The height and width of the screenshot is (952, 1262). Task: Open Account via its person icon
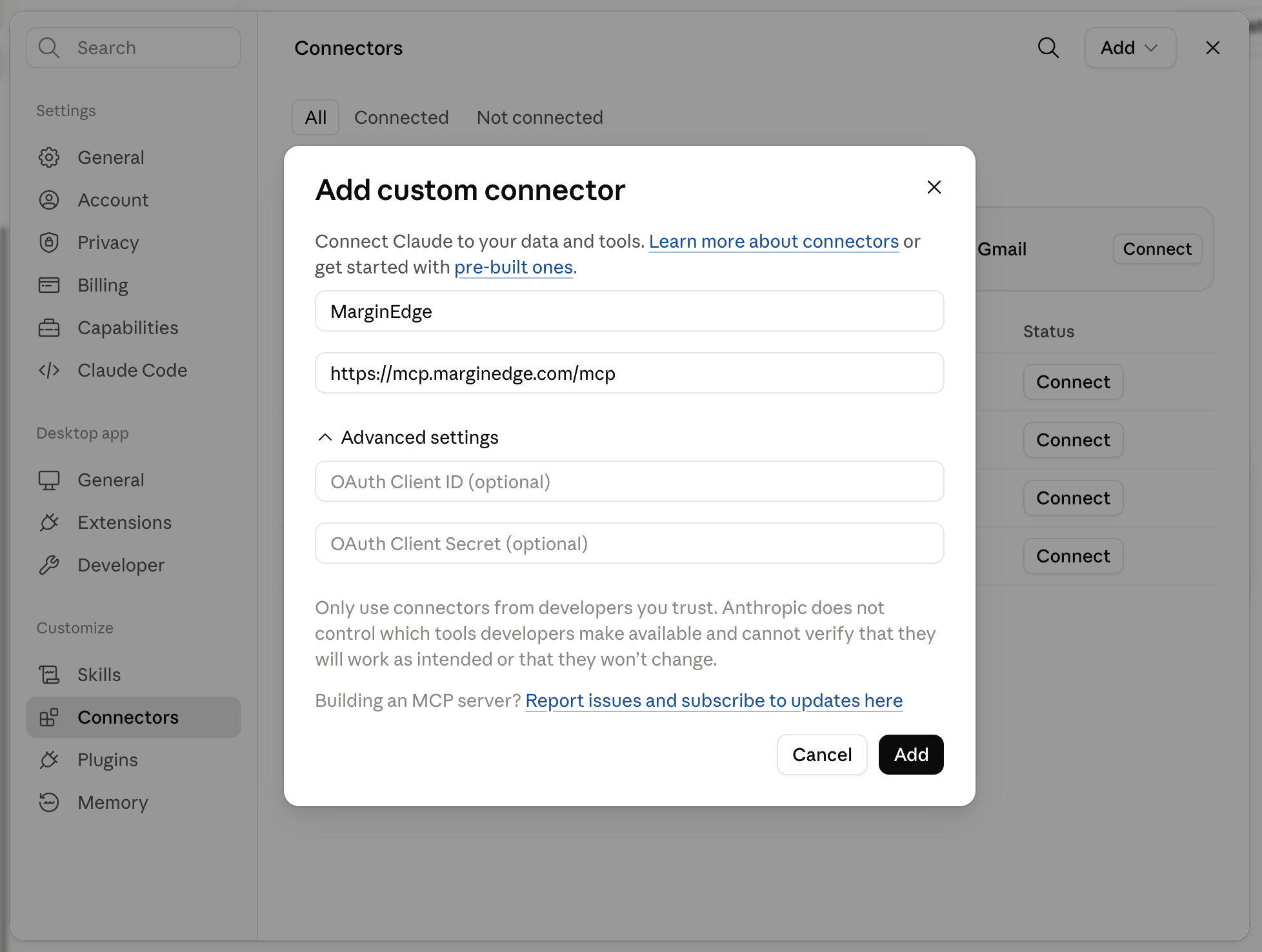49,200
